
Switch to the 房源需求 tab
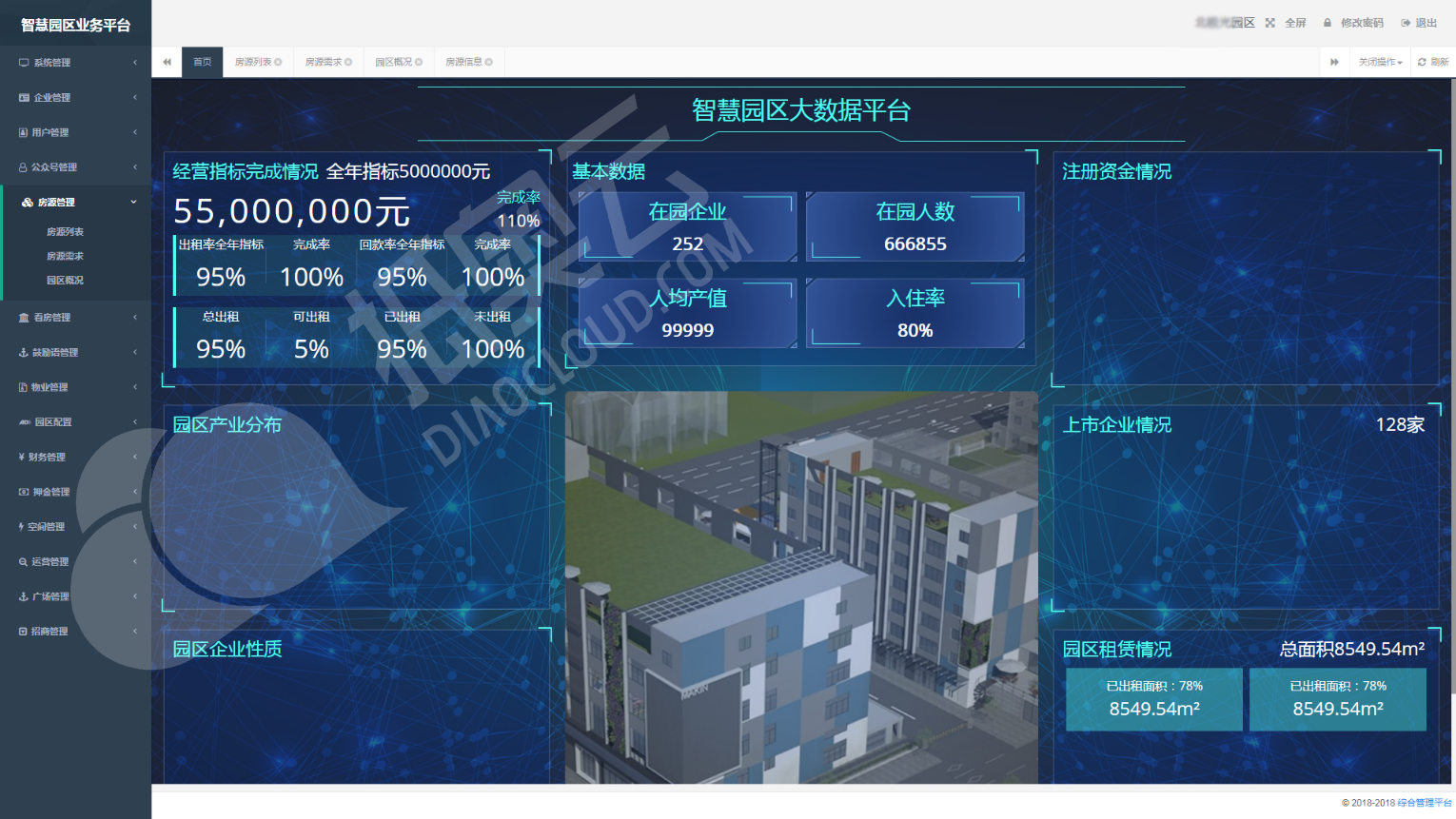coord(324,63)
